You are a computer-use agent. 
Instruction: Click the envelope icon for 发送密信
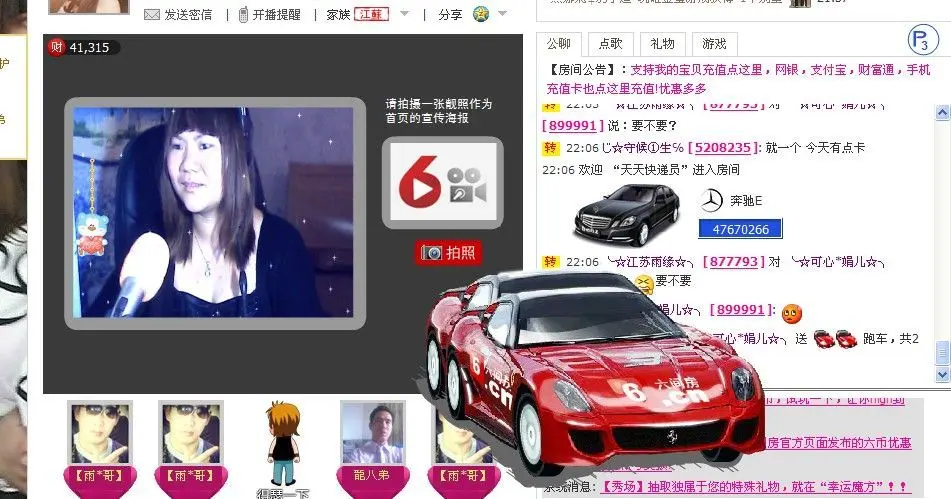pos(152,15)
